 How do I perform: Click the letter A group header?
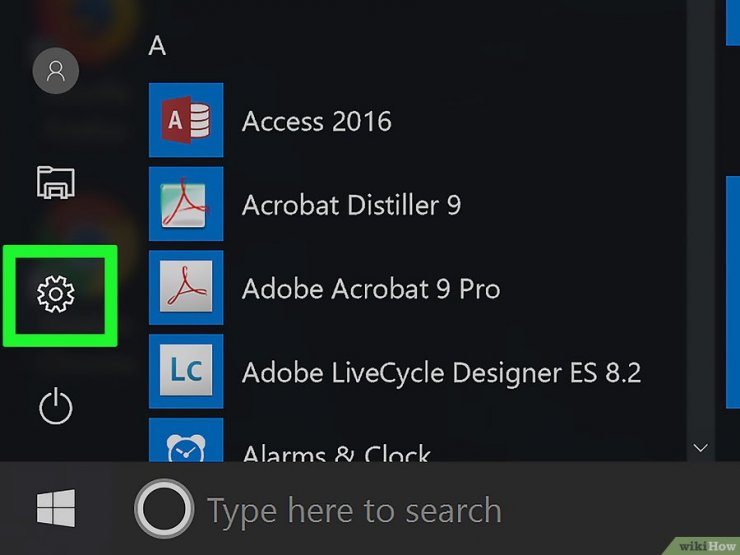pos(157,46)
